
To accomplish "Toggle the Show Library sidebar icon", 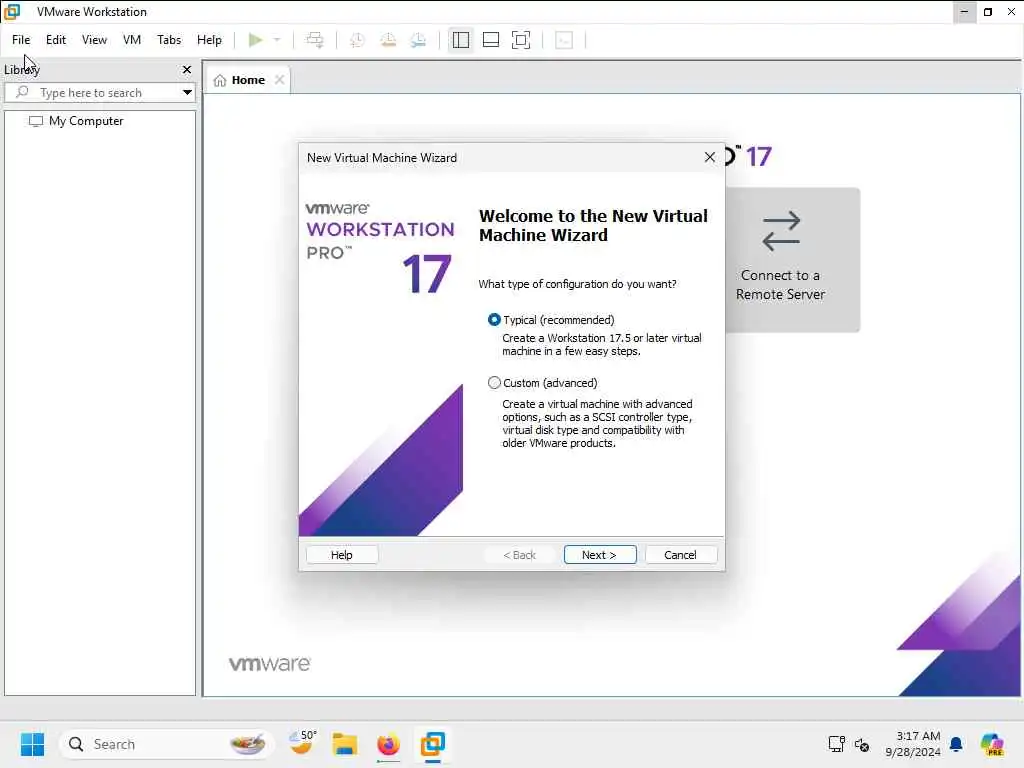I will [x=460, y=40].
